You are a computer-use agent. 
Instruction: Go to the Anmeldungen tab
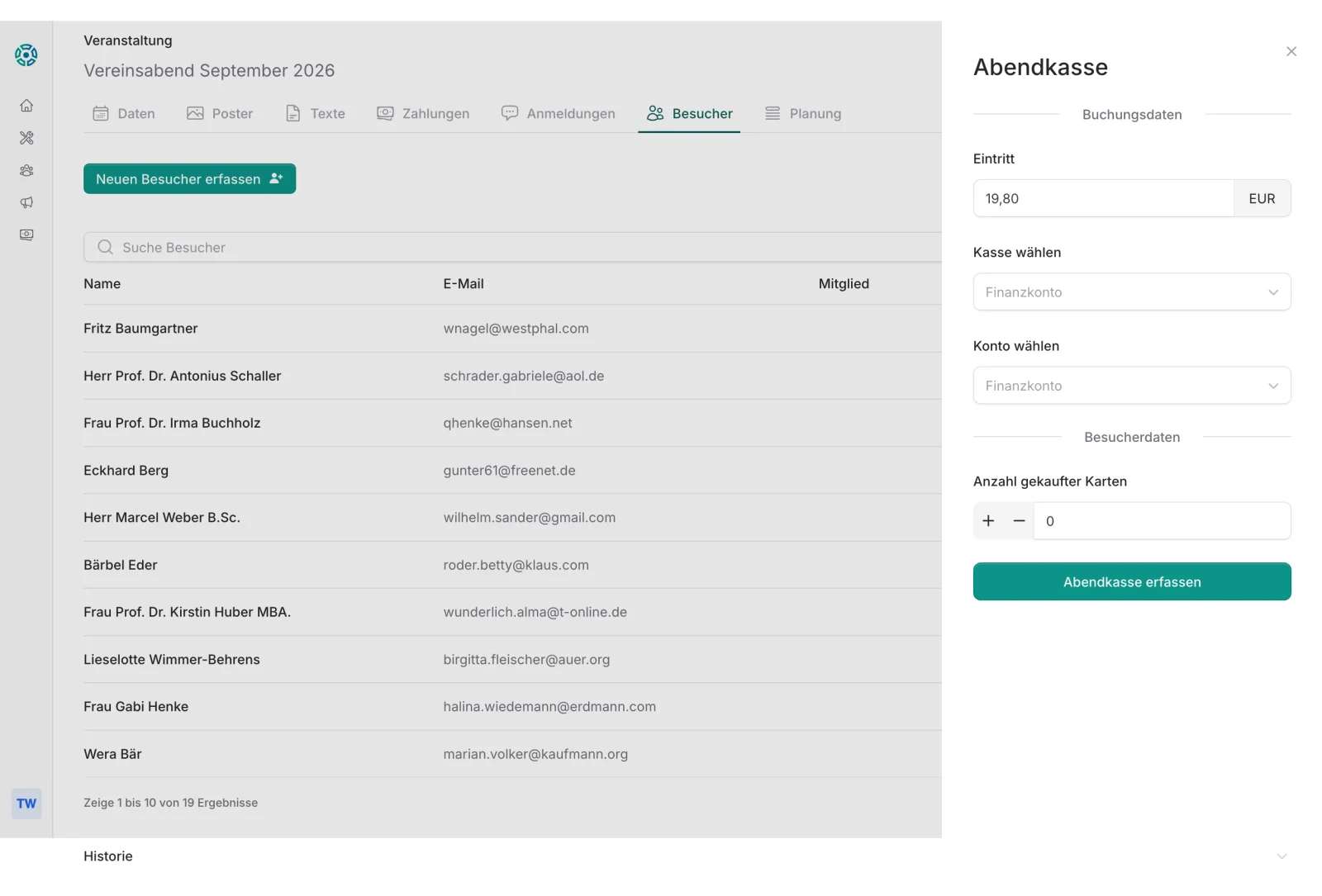coord(559,114)
